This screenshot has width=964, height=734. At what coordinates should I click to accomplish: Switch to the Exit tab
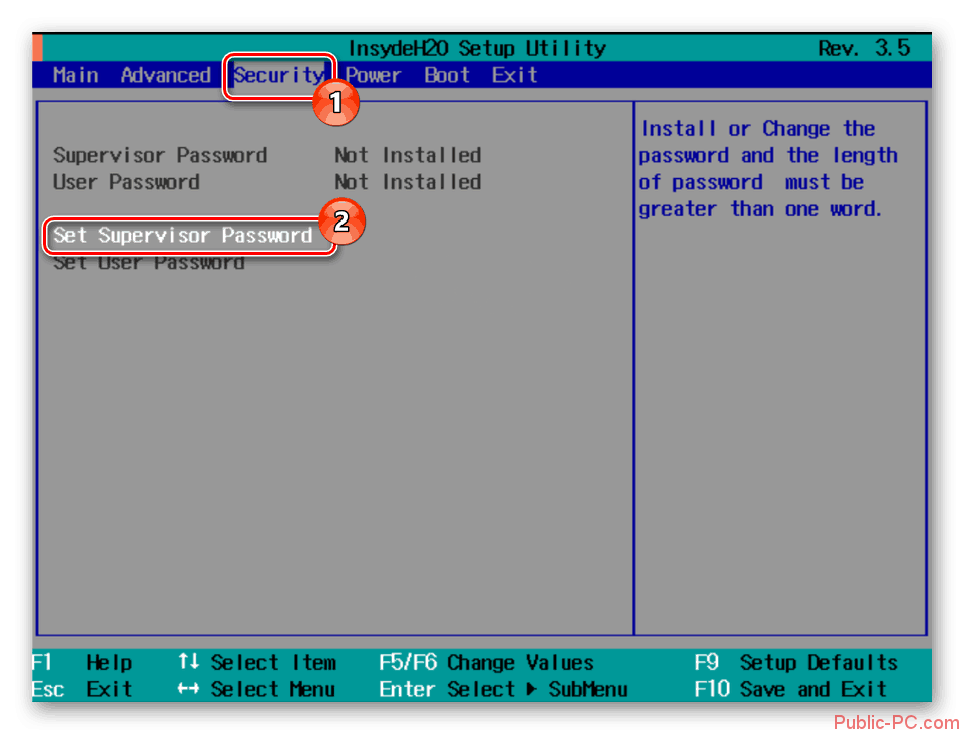[514, 75]
